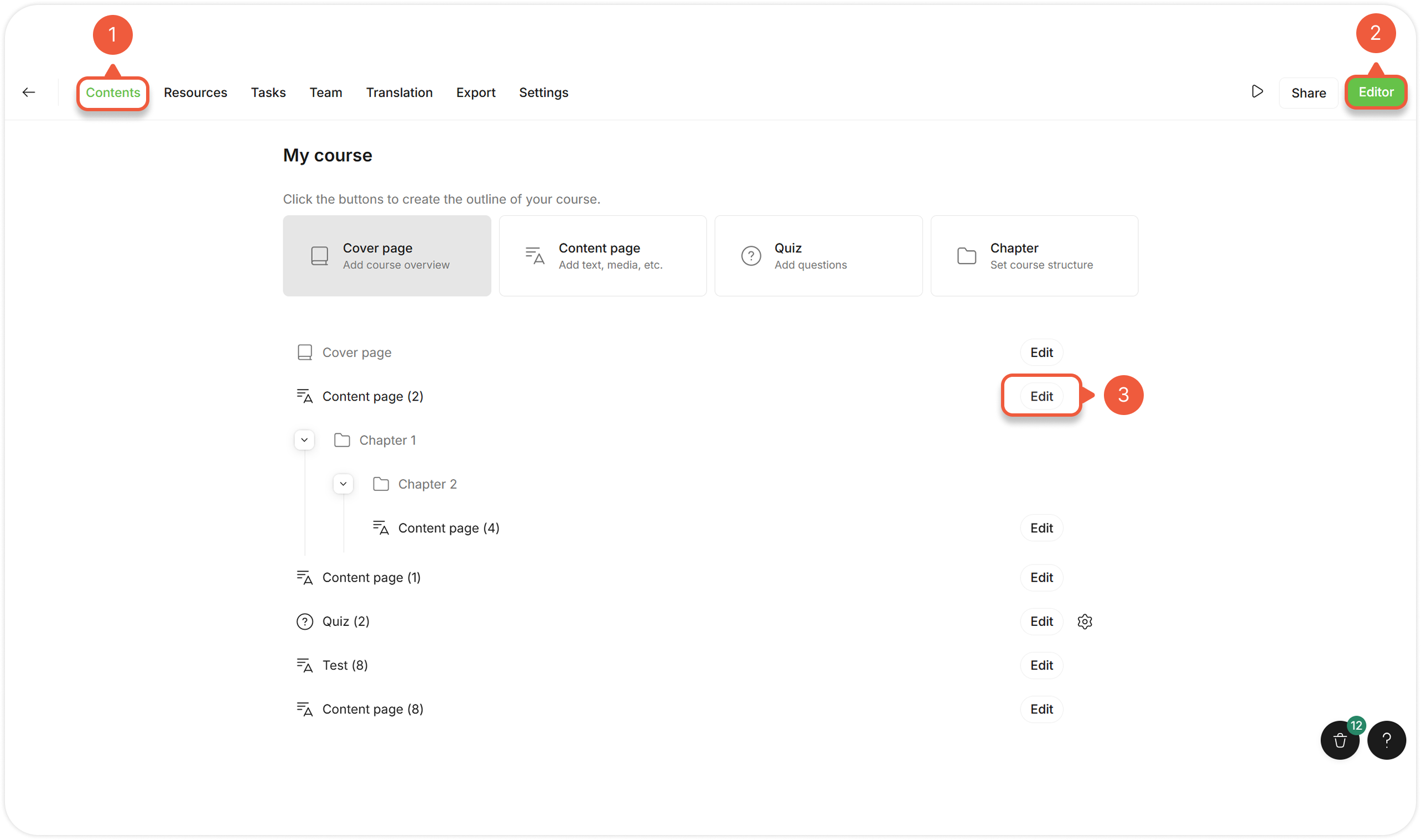Collapse the Chapter 2 chevron
Image resolution: width=1421 pixels, height=840 pixels.
343,484
